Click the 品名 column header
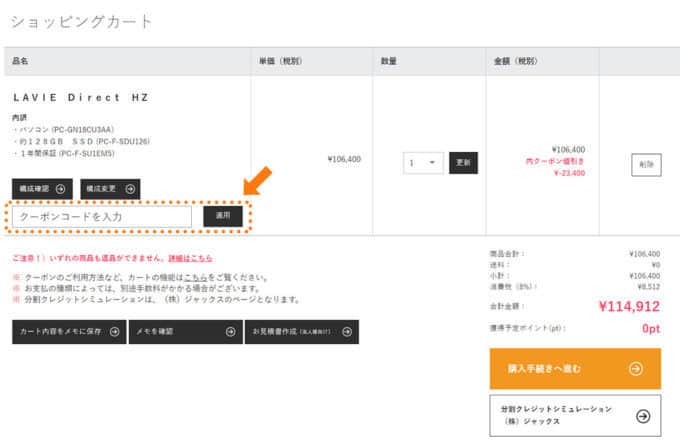The height and width of the screenshot is (446, 680). pos(20,61)
